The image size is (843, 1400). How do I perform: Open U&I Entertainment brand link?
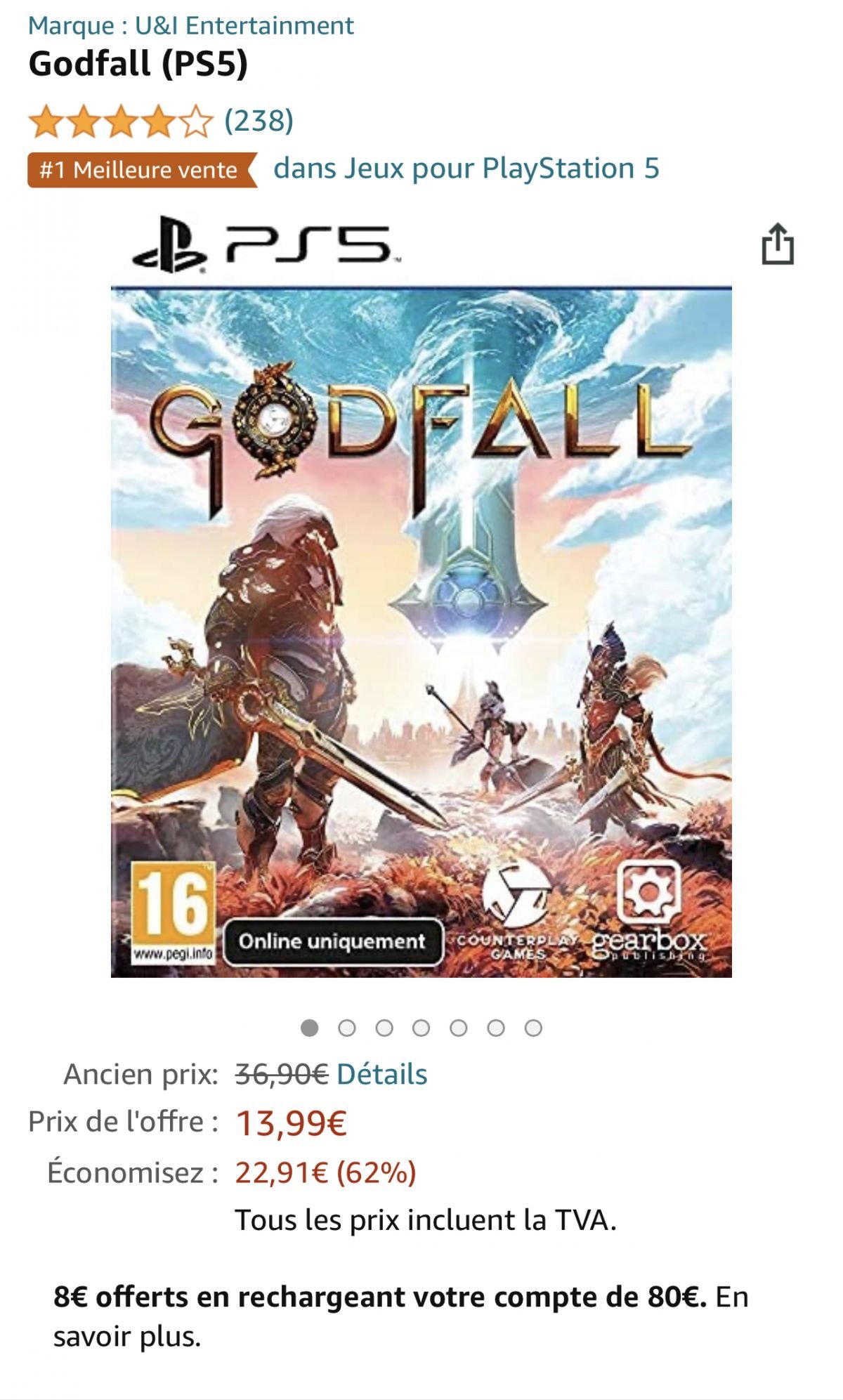[x=244, y=25]
